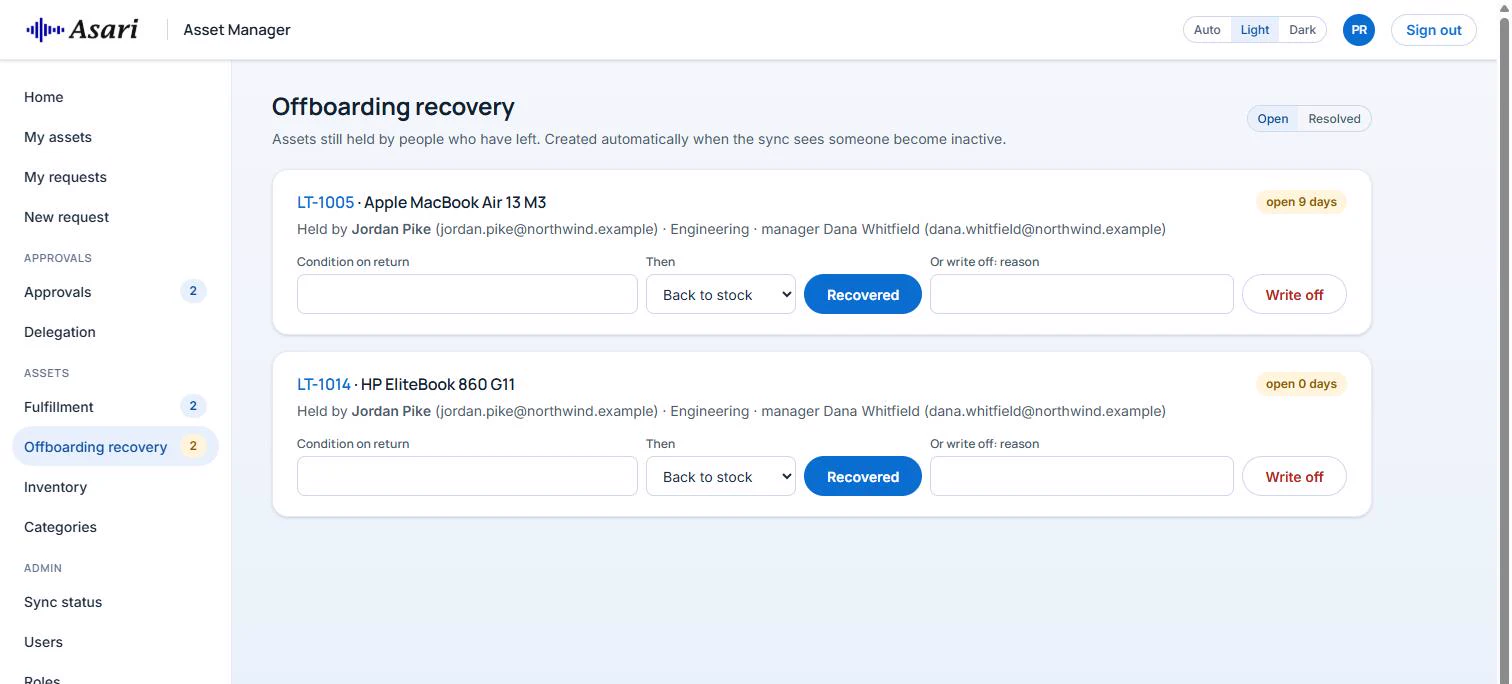Open Categories in sidebar
The width and height of the screenshot is (1512, 684).
click(x=115, y=527)
